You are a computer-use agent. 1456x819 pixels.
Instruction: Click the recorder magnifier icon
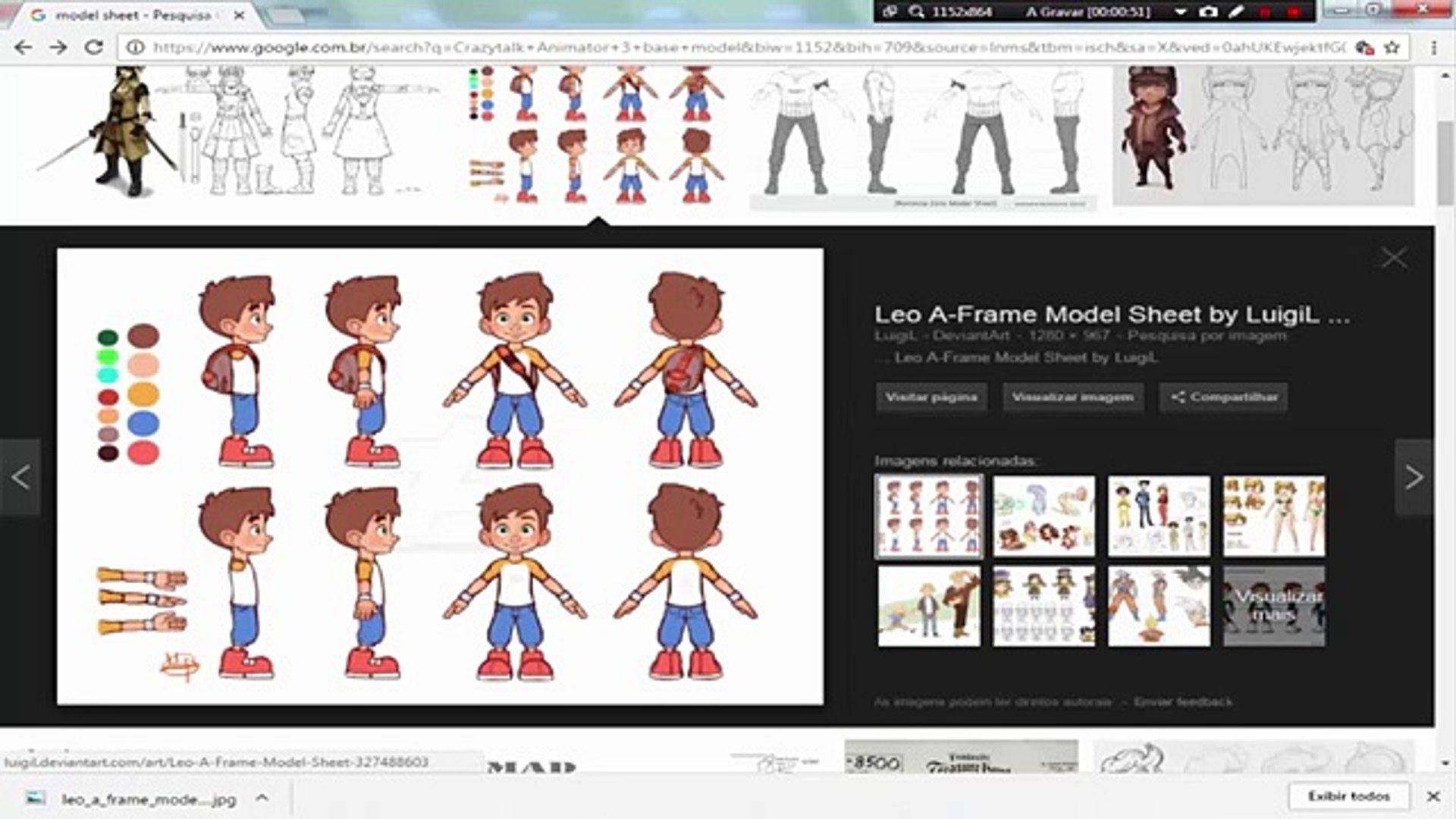917,11
